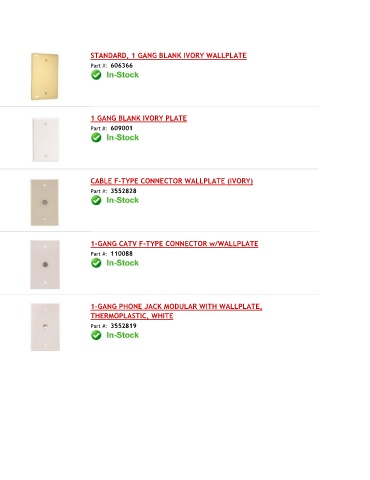Click In-Stock text under part 606366

pyautogui.click(x=122, y=75)
